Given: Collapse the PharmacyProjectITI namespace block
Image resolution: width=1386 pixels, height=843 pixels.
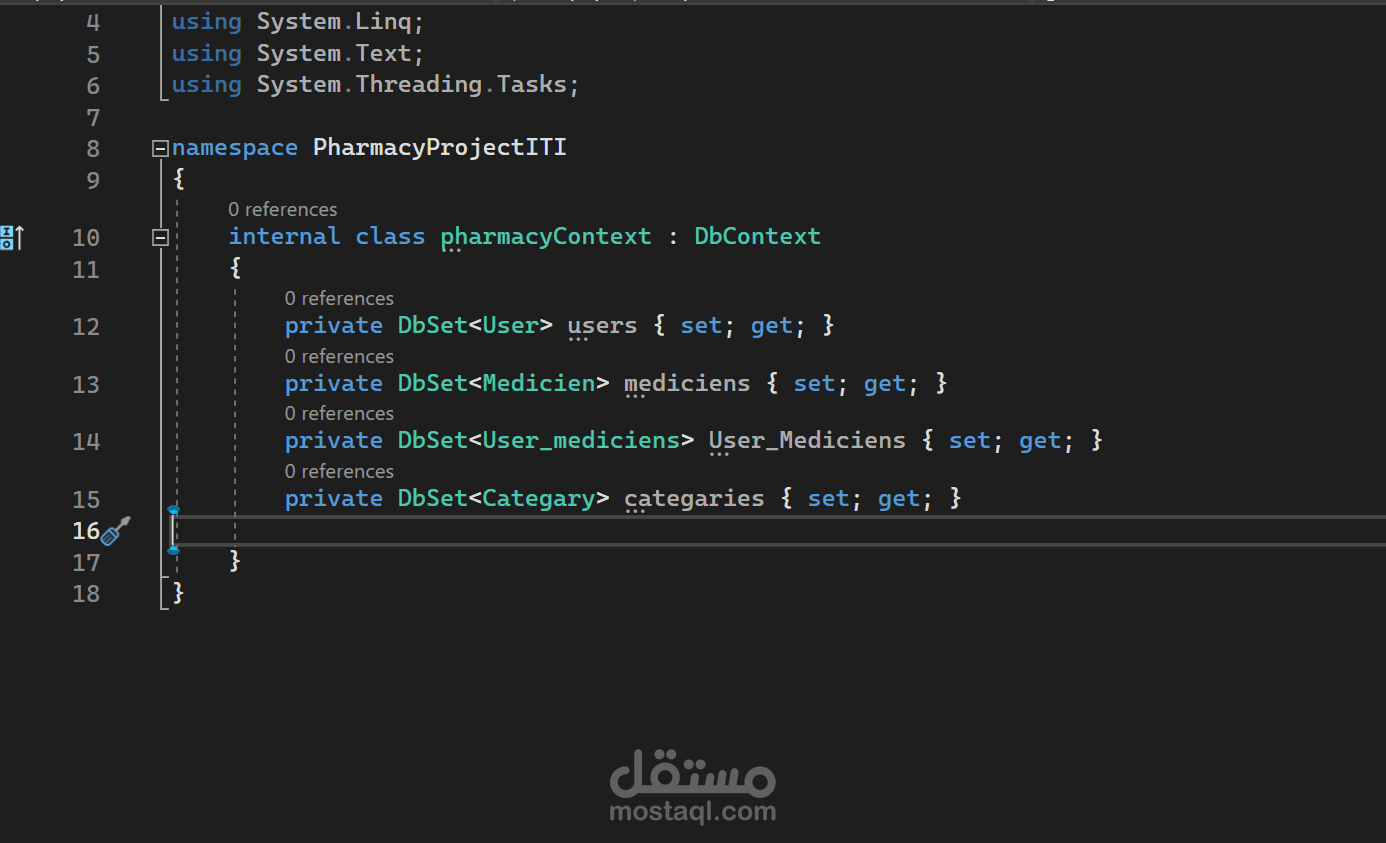Looking at the screenshot, I should coord(160,149).
